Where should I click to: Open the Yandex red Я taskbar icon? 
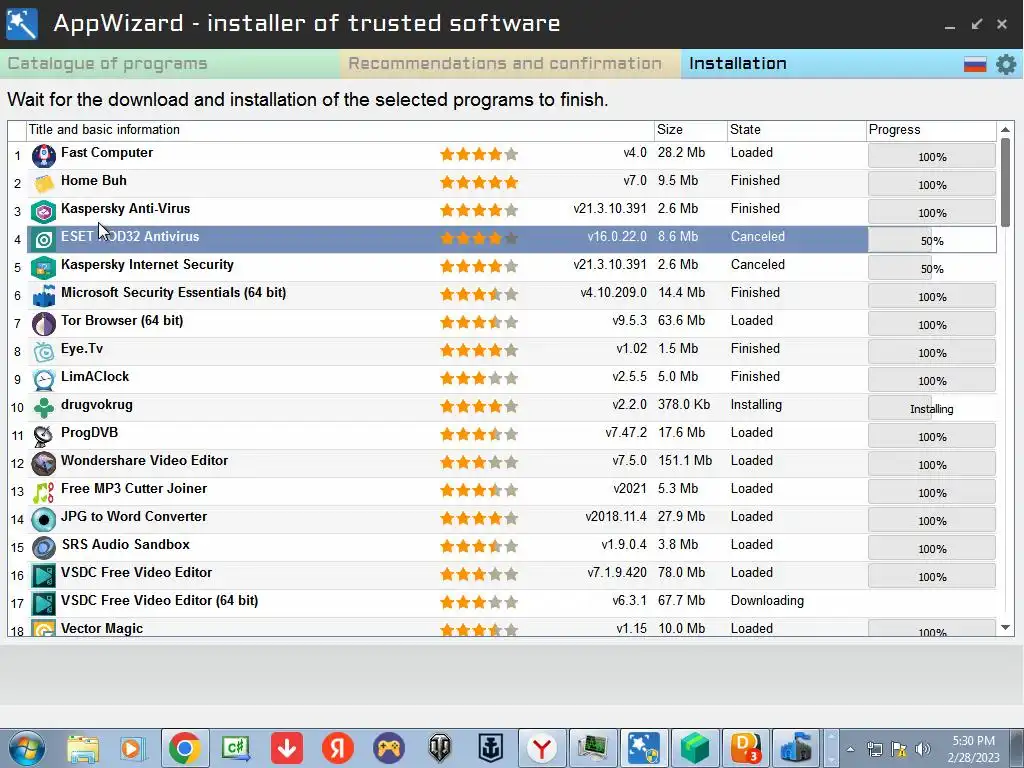tap(338, 748)
